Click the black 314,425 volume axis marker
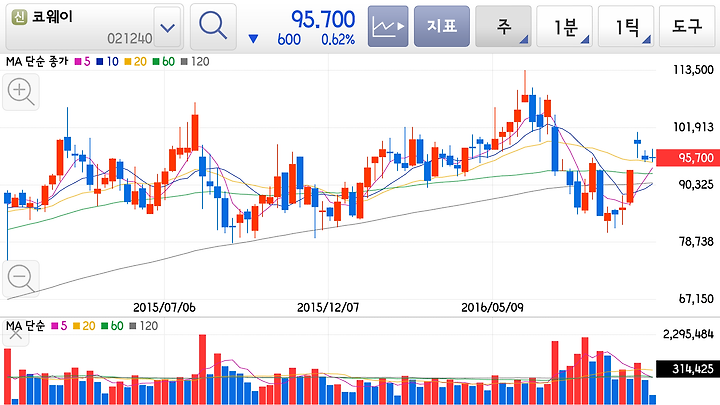Viewport: 720px width, 405px height. pos(688,369)
